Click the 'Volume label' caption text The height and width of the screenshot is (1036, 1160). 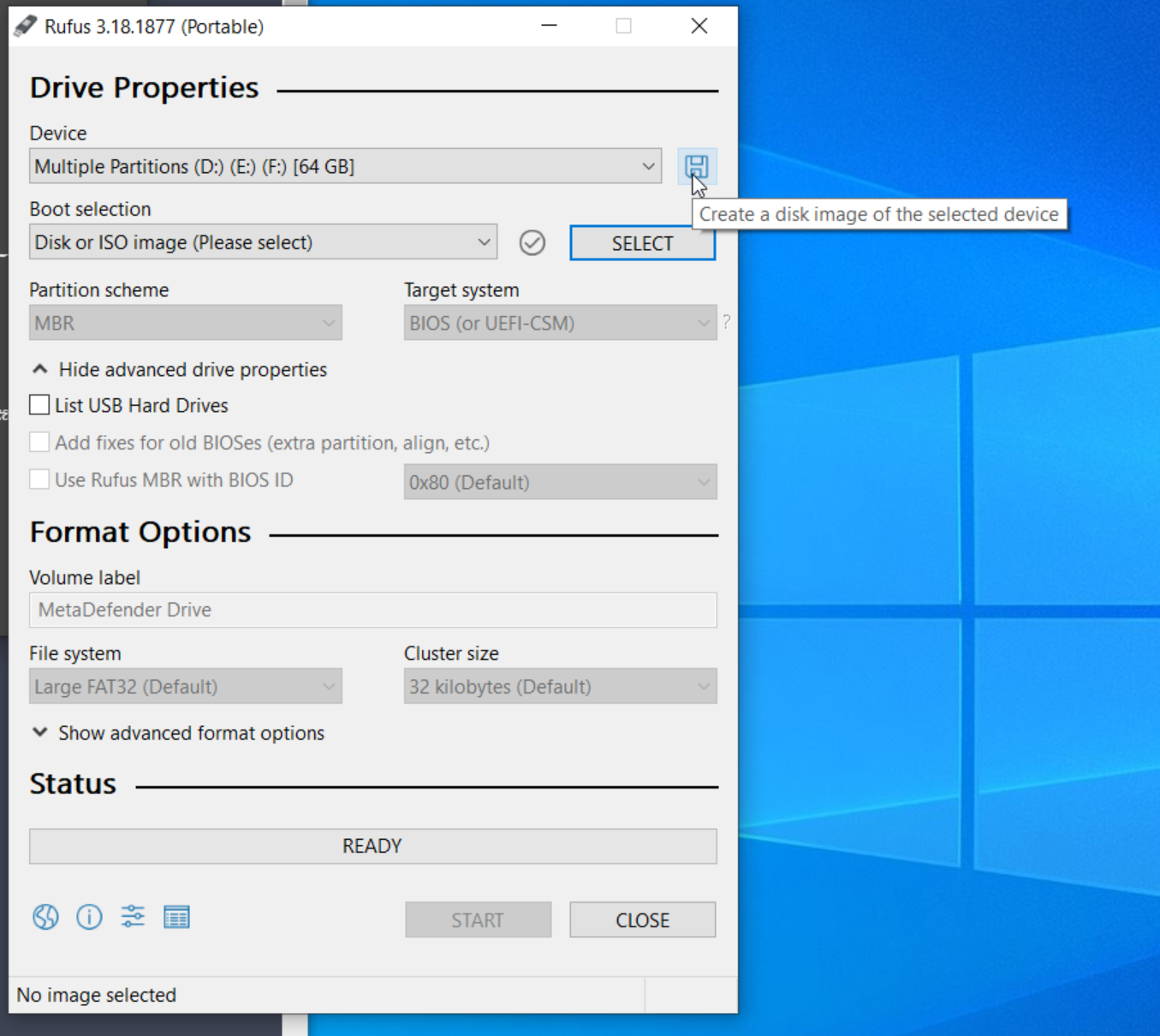[85, 578]
